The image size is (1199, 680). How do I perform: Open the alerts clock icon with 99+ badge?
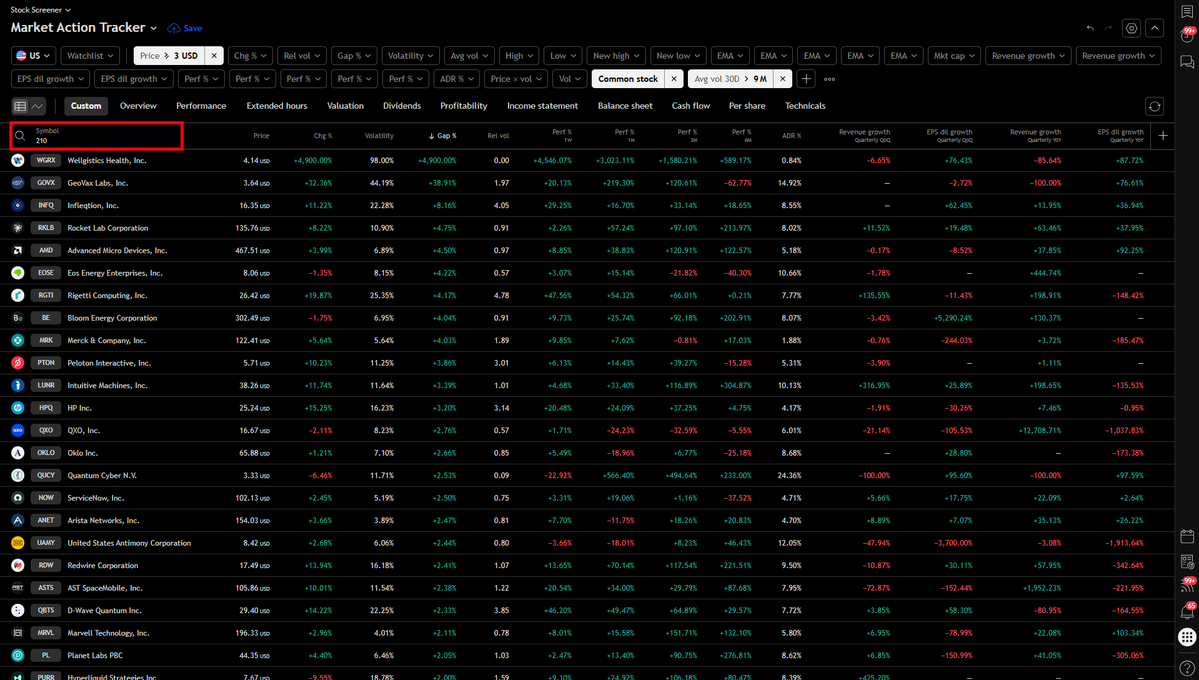coord(1187,36)
